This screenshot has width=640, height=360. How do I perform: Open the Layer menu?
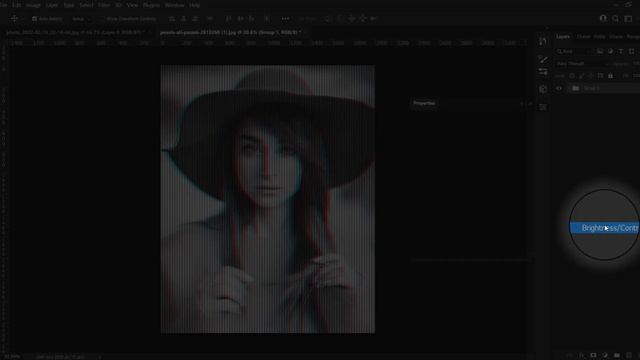(x=52, y=5)
